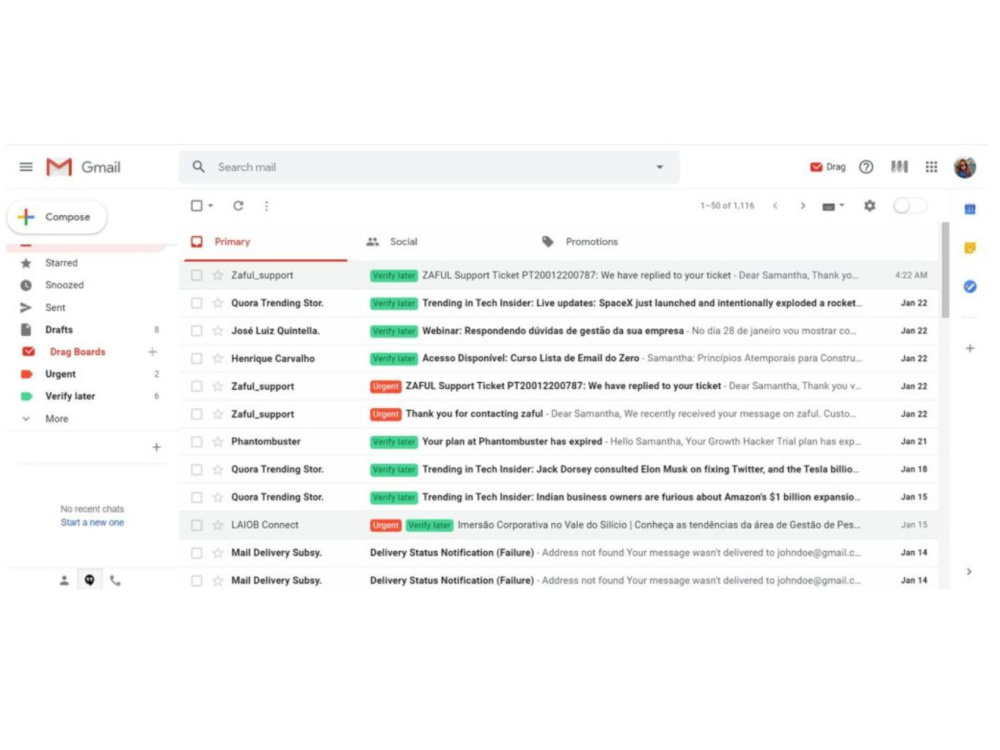1000x750 pixels.
Task: Open Drag Boards in sidebar
Action: click(x=77, y=352)
